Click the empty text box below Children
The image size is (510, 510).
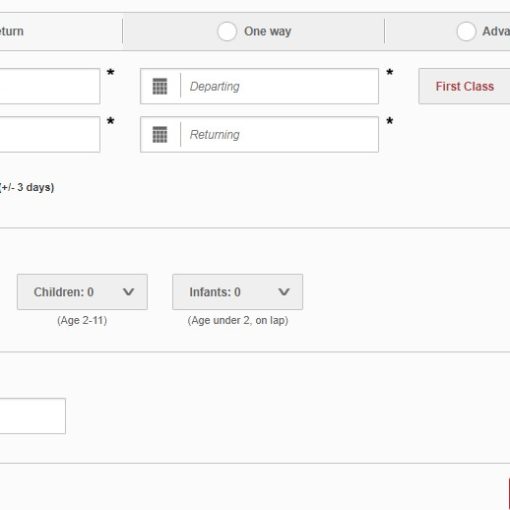tap(33, 416)
